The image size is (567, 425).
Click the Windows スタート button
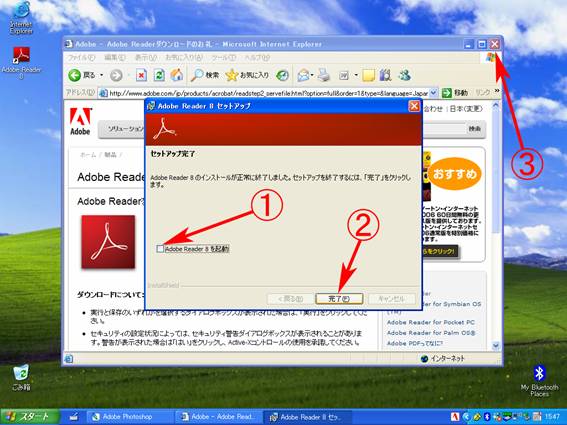click(30, 417)
